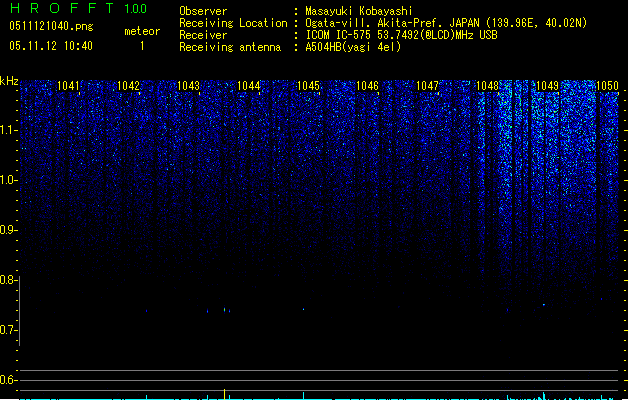The image size is (629, 400).
Task: Click the HROFFT 1.0.0 title text
Action: [x=78, y=8]
